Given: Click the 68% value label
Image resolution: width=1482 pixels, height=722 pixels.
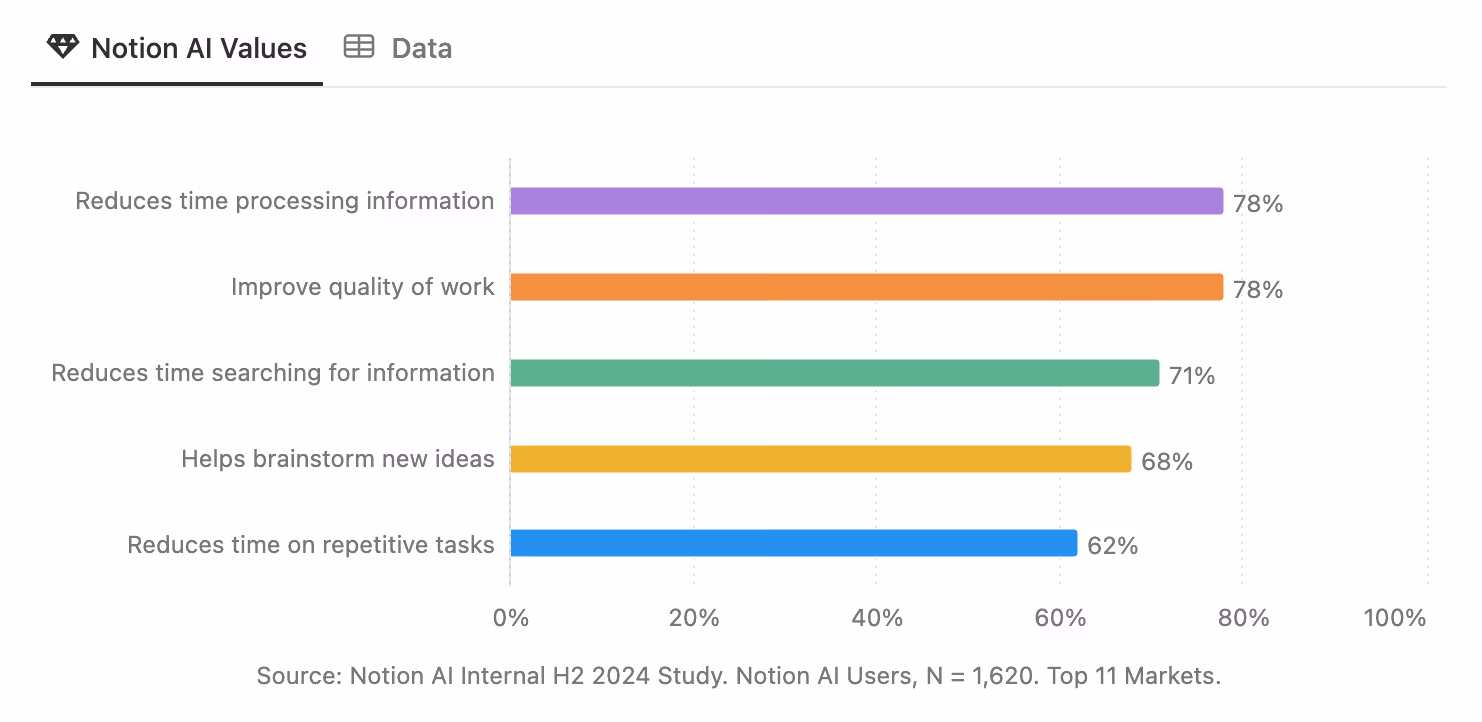Looking at the screenshot, I should click(1165, 461).
